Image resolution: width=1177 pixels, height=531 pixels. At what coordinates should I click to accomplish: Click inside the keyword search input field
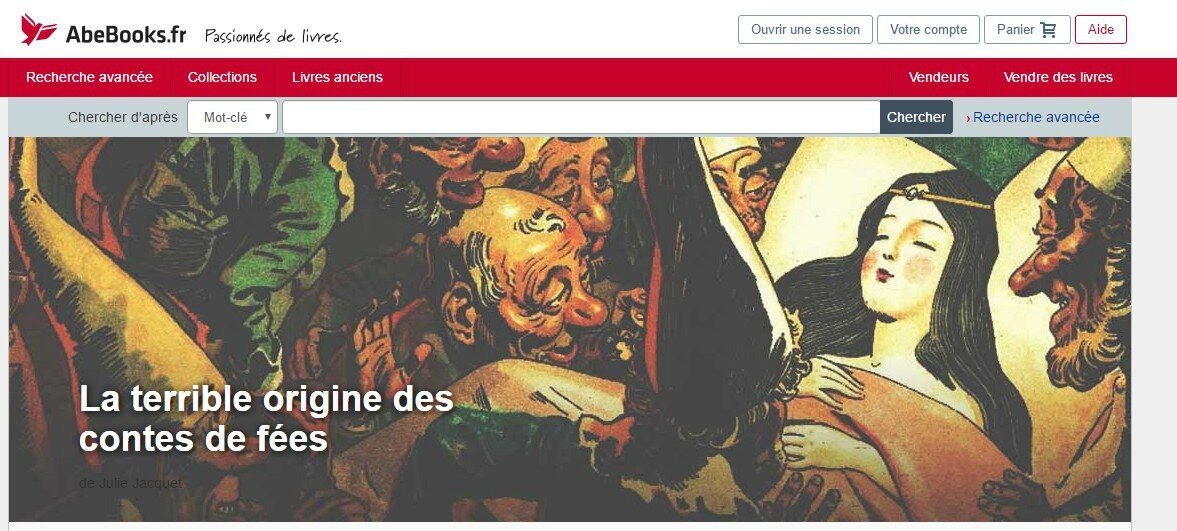(x=581, y=117)
